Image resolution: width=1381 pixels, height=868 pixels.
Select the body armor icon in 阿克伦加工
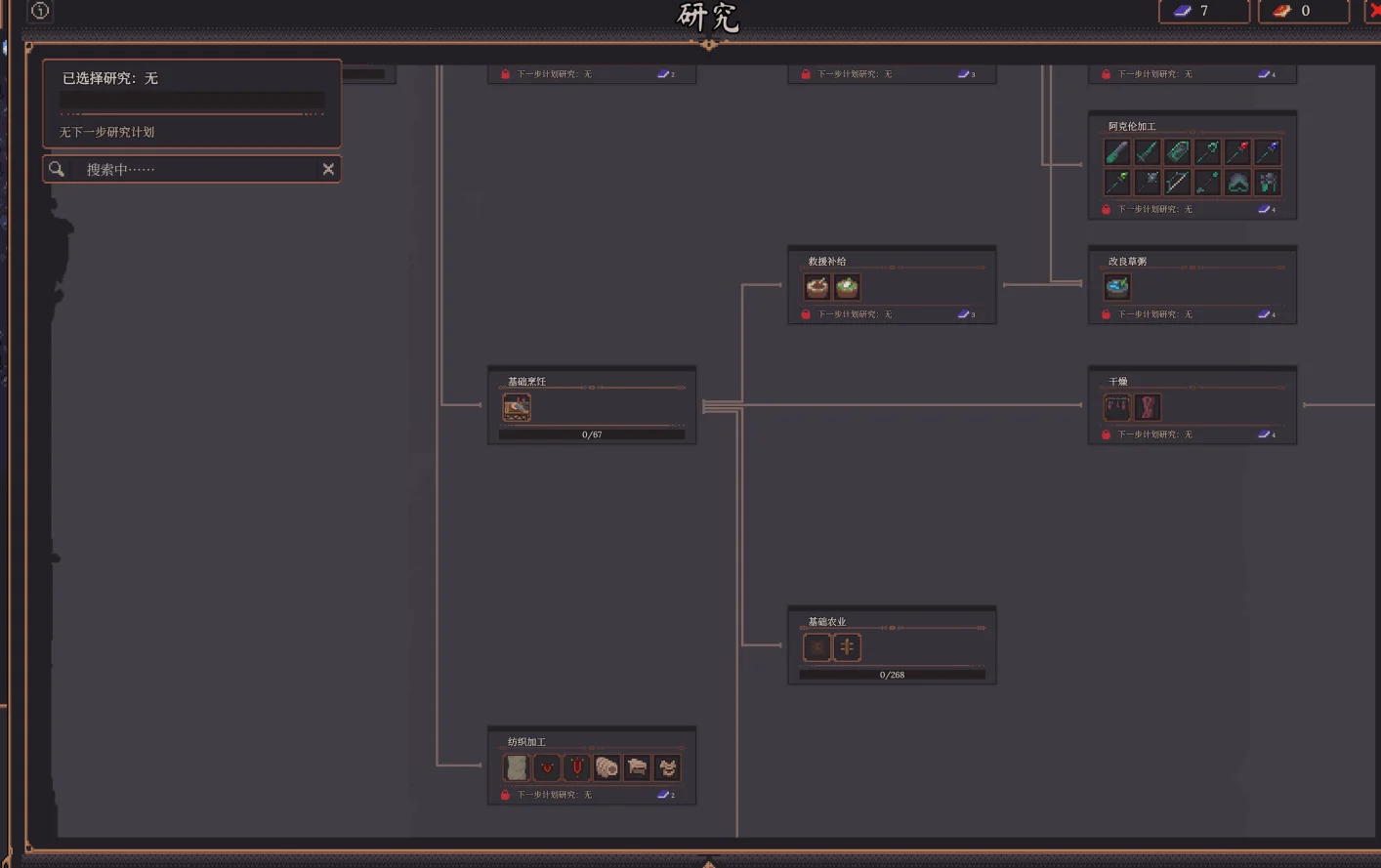click(x=1268, y=182)
